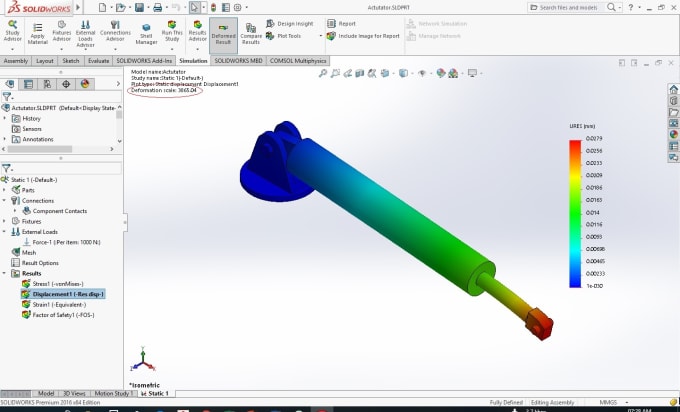Open the Study Advisor tool
This screenshot has height=412, width=680.
coord(12,31)
